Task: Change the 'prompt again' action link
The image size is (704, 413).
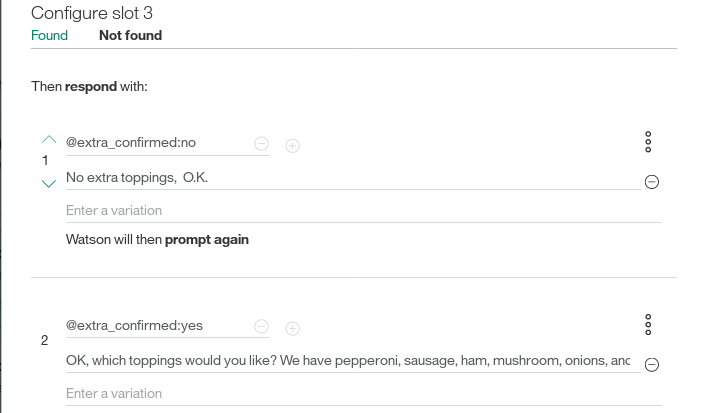Action: coord(207,240)
